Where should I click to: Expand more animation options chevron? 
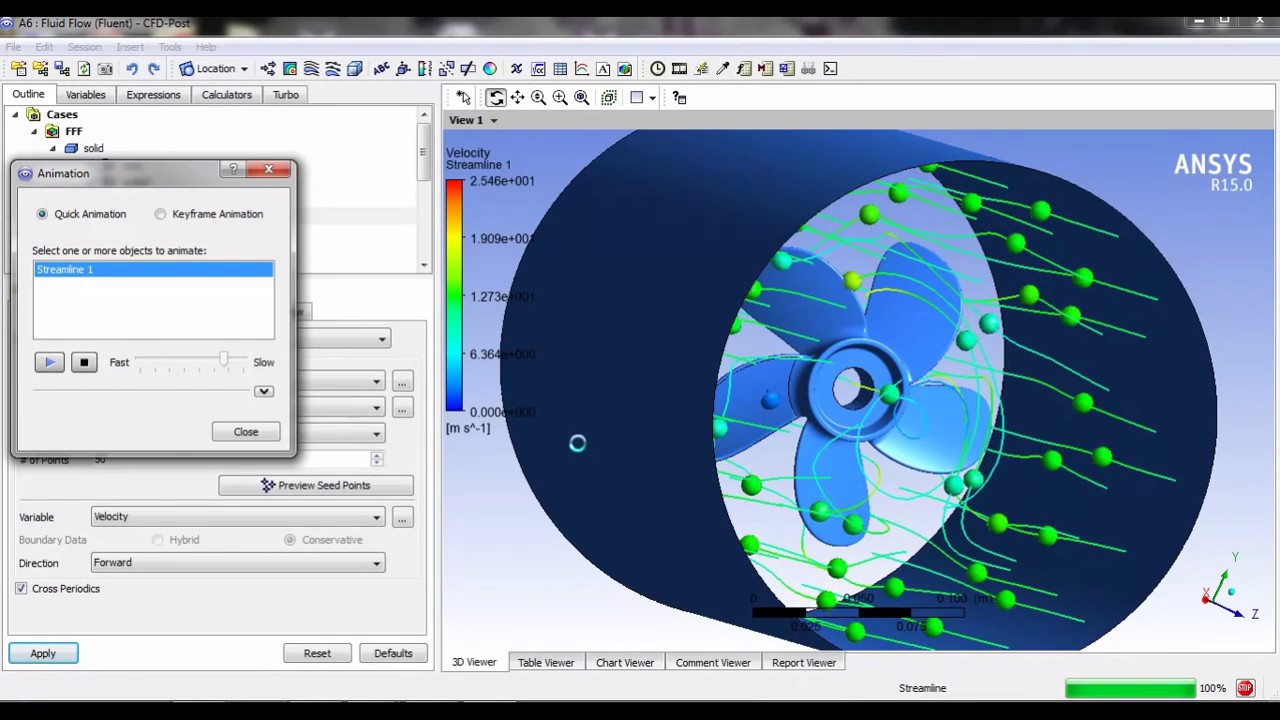tap(264, 391)
